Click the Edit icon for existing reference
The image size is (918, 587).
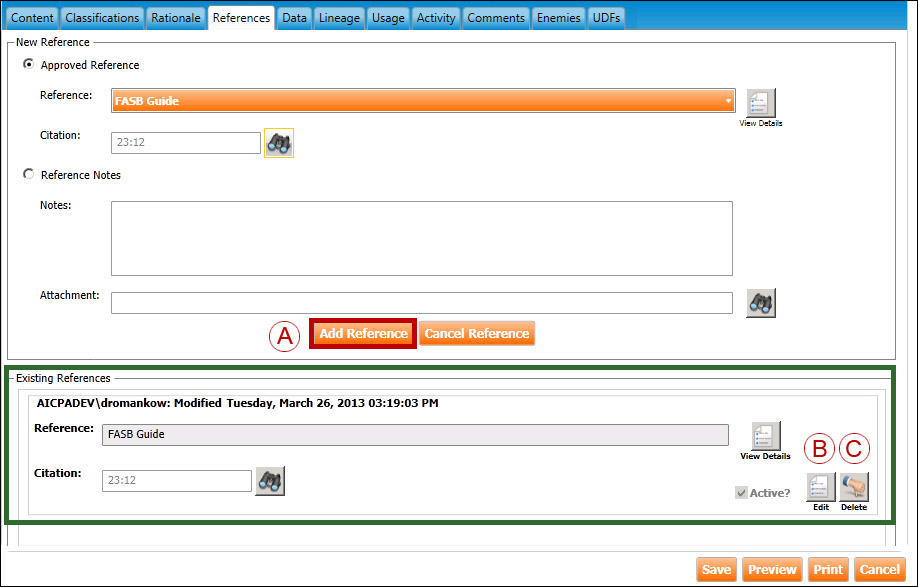pyautogui.click(x=821, y=487)
